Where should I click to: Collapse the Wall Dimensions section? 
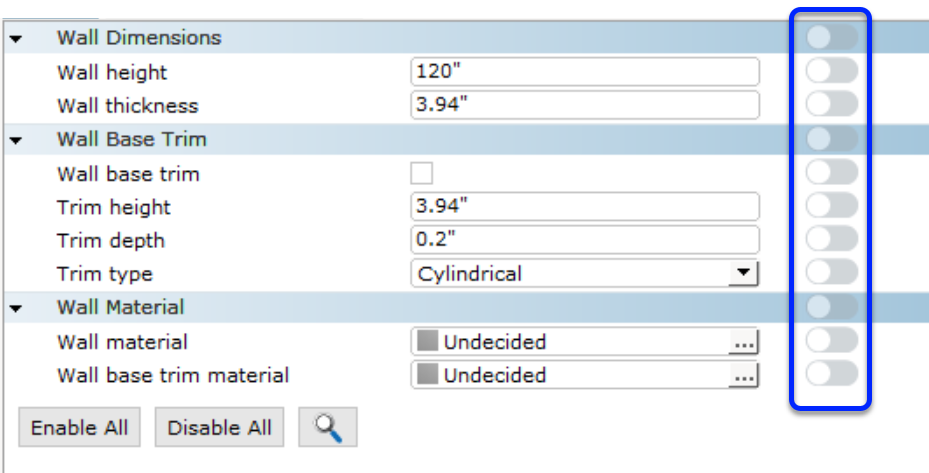[x=16, y=39]
